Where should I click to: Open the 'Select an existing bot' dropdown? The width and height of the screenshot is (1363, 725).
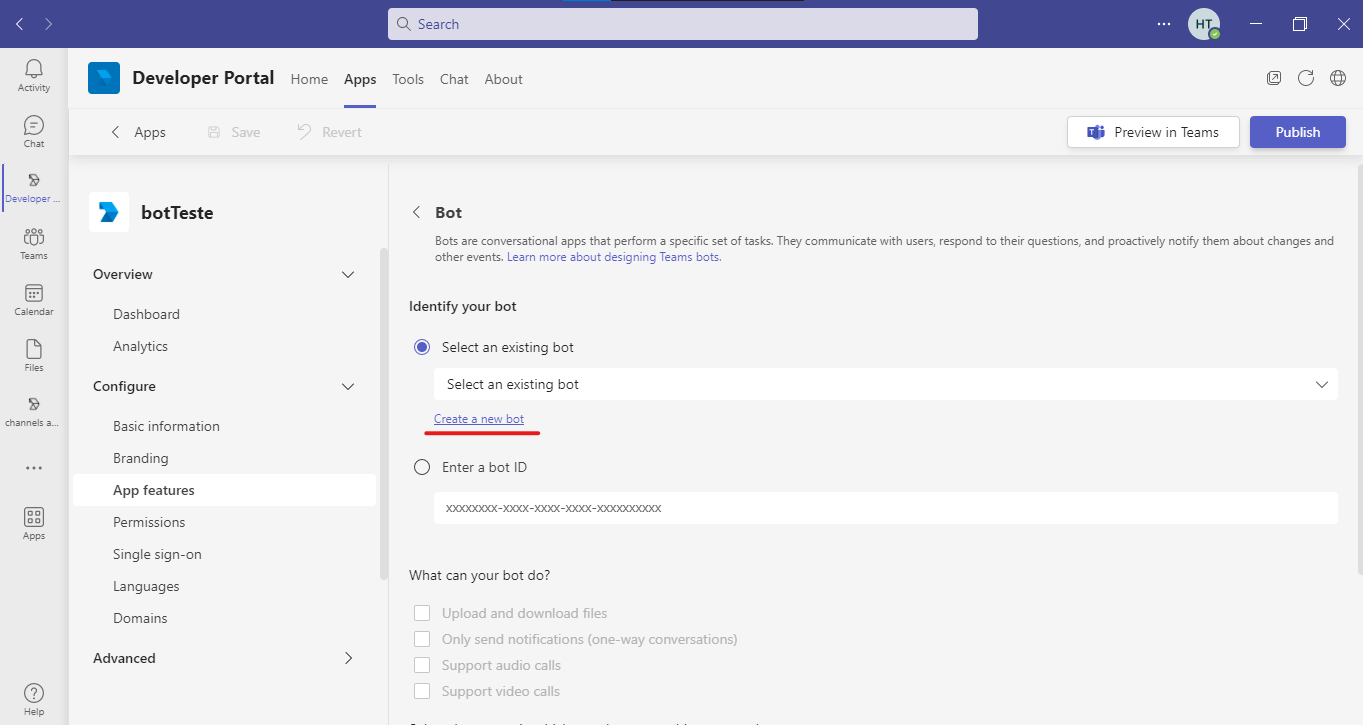tap(885, 384)
